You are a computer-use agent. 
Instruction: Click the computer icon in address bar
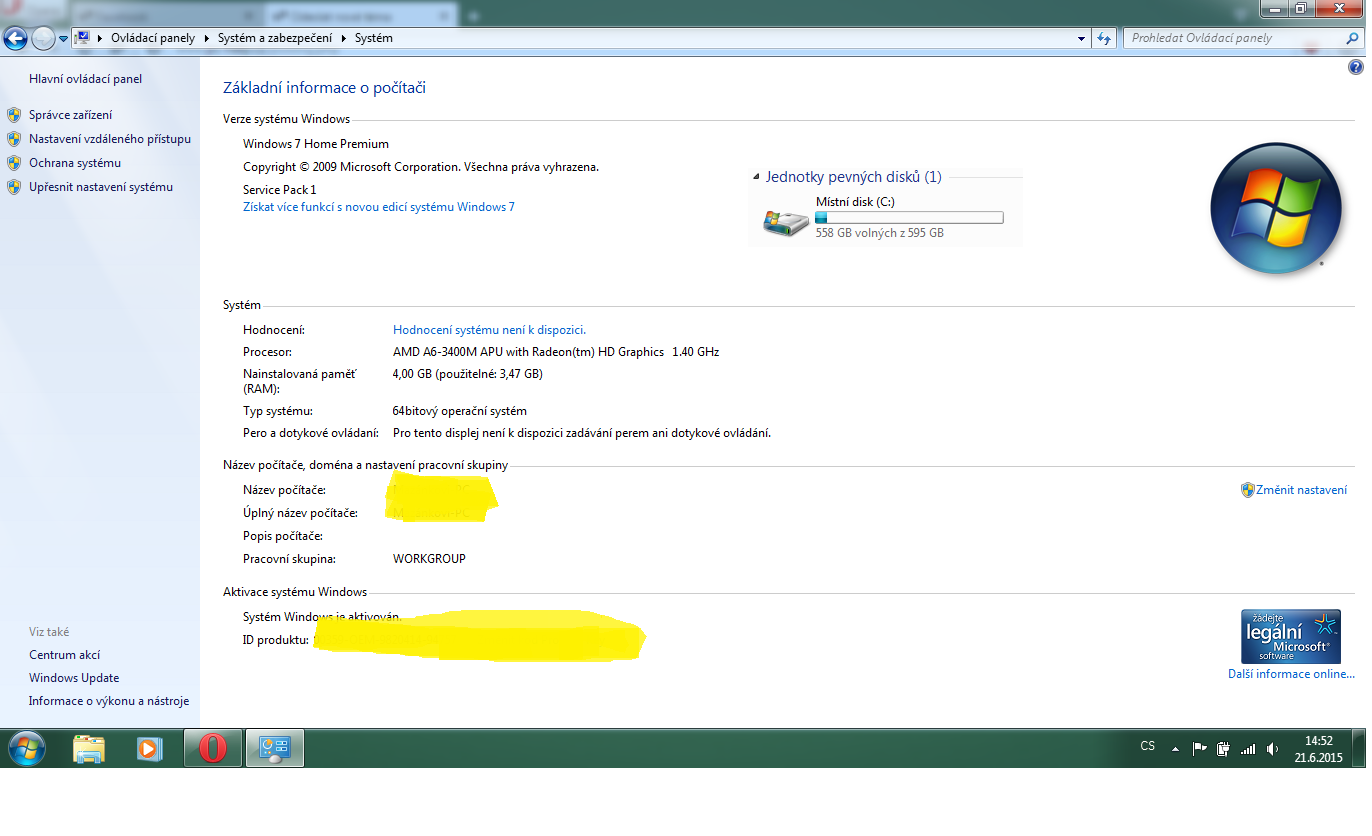82,38
